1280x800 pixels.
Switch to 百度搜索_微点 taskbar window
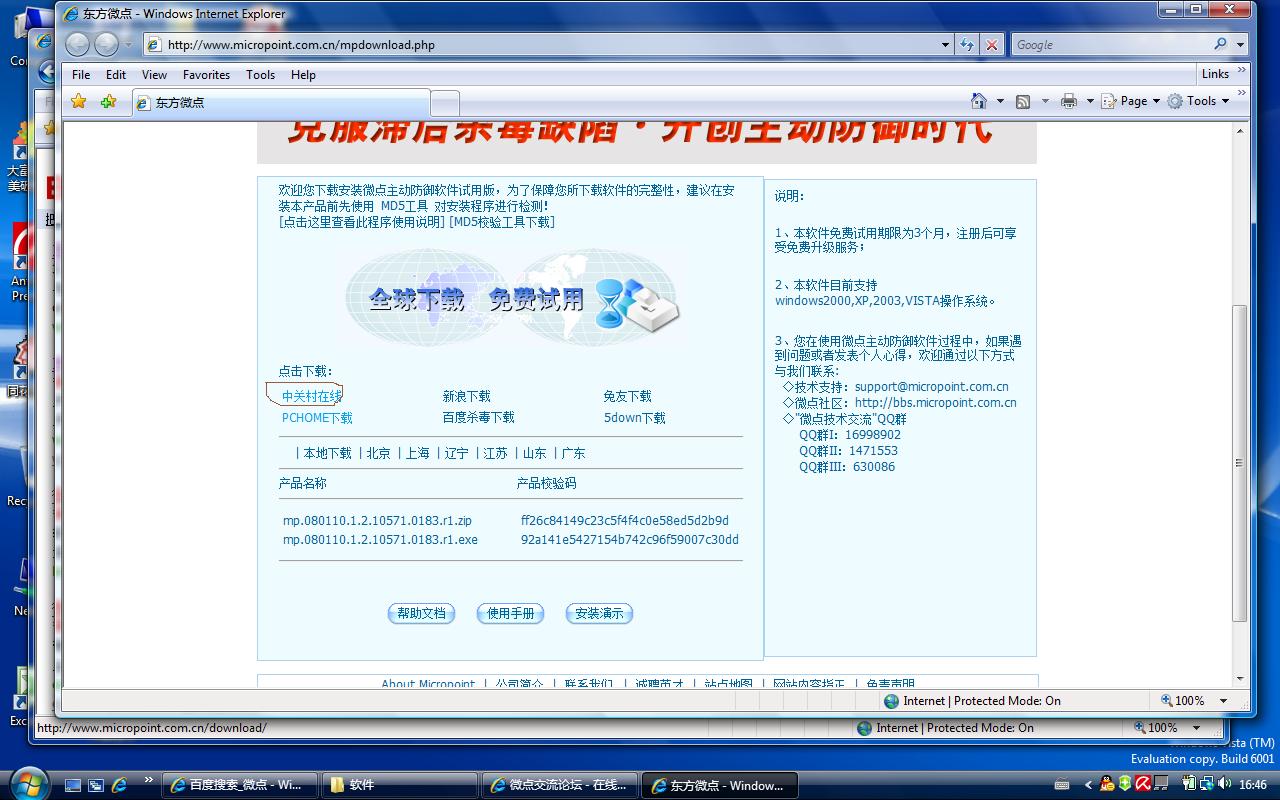(x=239, y=785)
